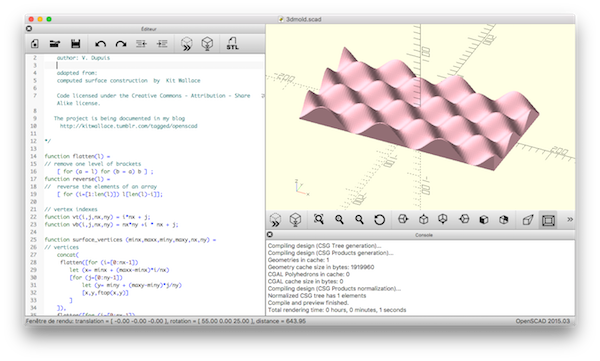Click line number 25 in the gutter
Image resolution: width=600 pixels, height=361 pixels.
[x=34, y=240]
